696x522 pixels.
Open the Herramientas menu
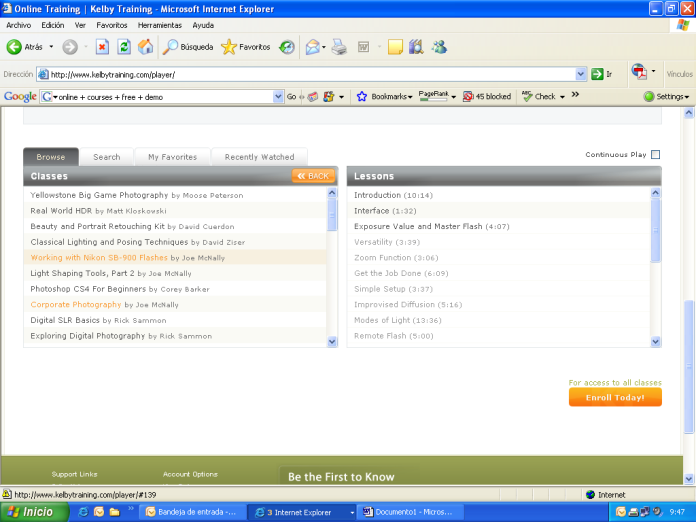click(160, 25)
